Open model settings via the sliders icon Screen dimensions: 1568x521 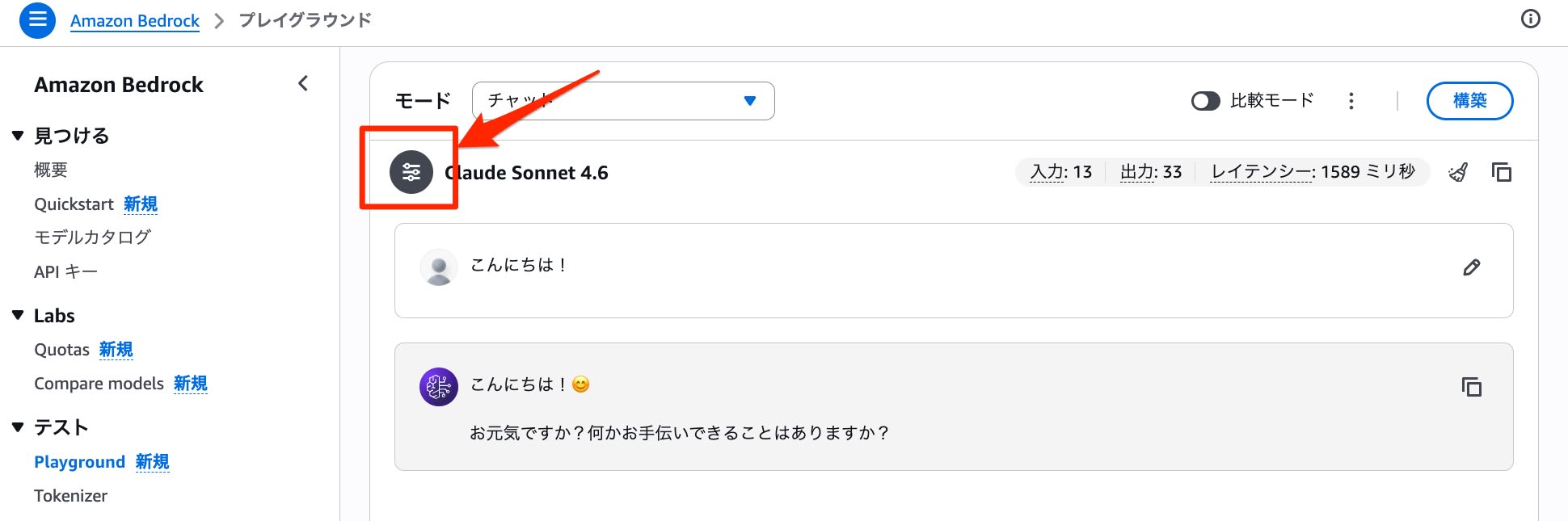411,172
